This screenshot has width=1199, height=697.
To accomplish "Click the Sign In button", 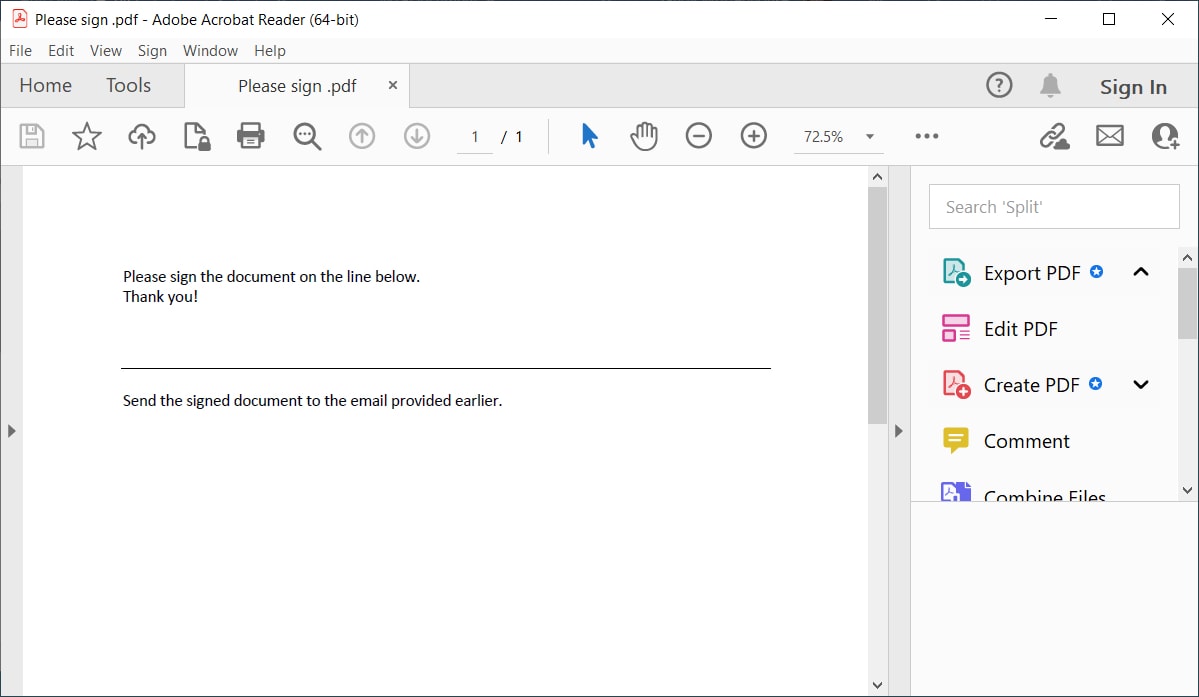I will (x=1132, y=86).
